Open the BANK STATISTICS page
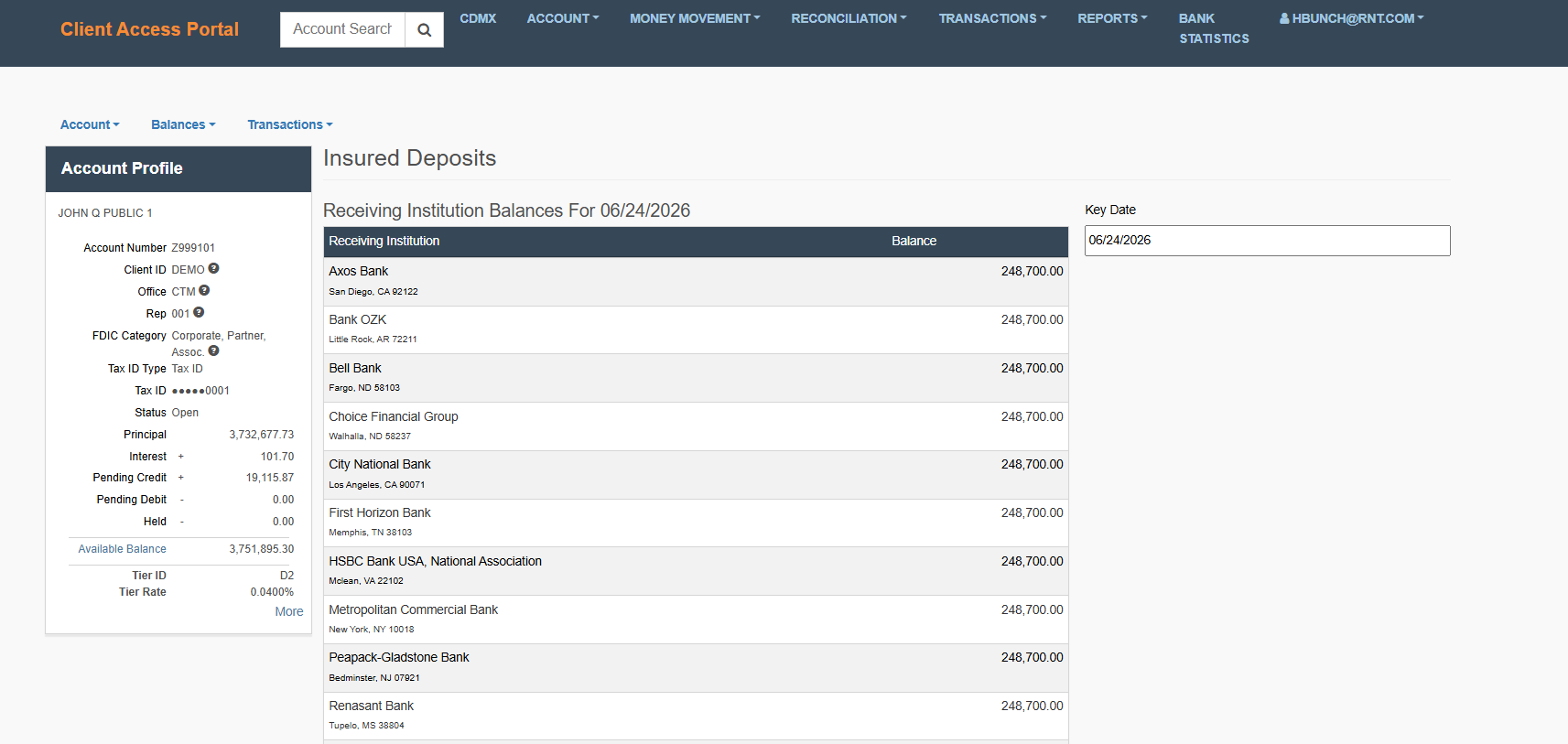The height and width of the screenshot is (744, 1568). 1214,28
